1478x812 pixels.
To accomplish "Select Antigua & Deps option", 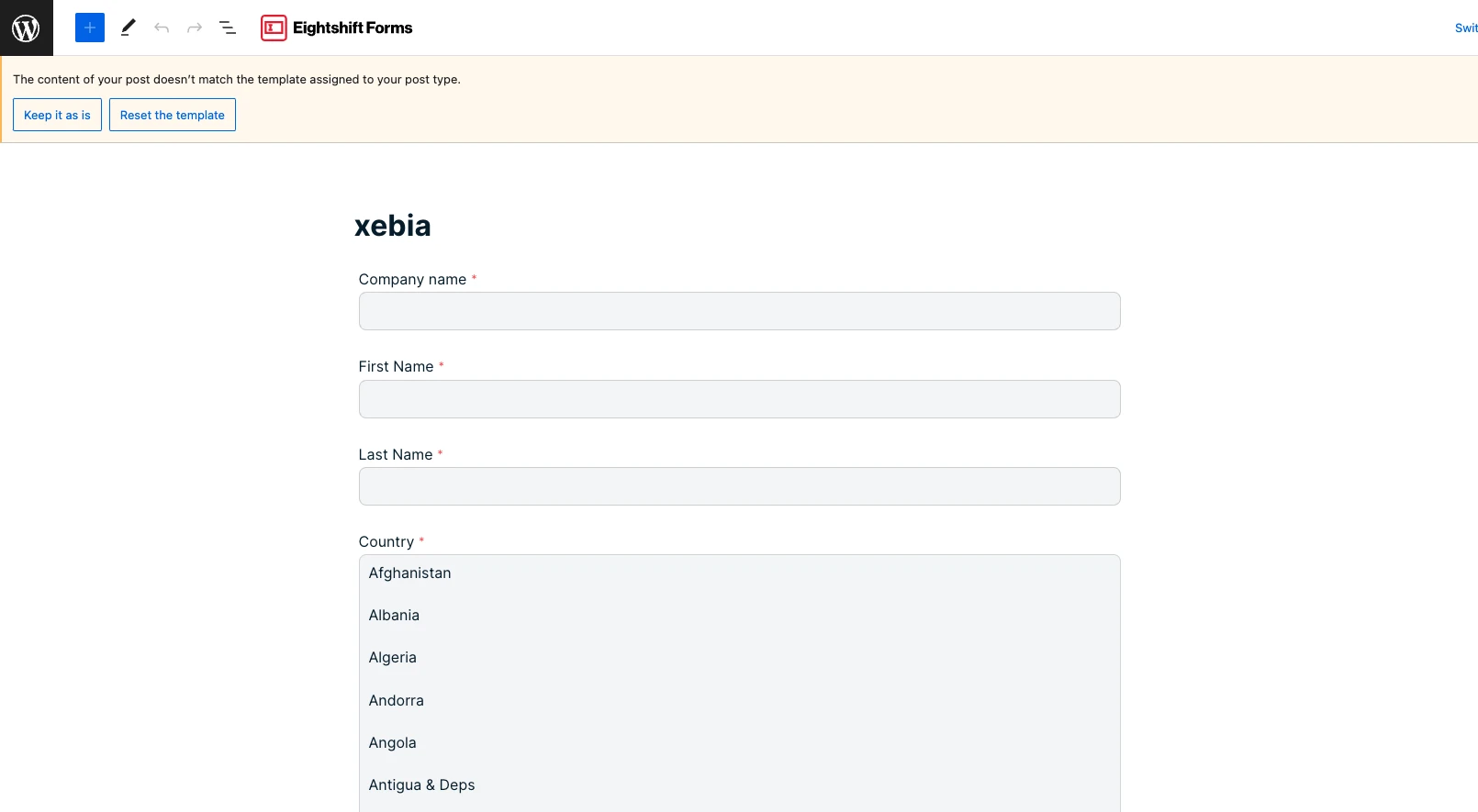I will click(421, 784).
